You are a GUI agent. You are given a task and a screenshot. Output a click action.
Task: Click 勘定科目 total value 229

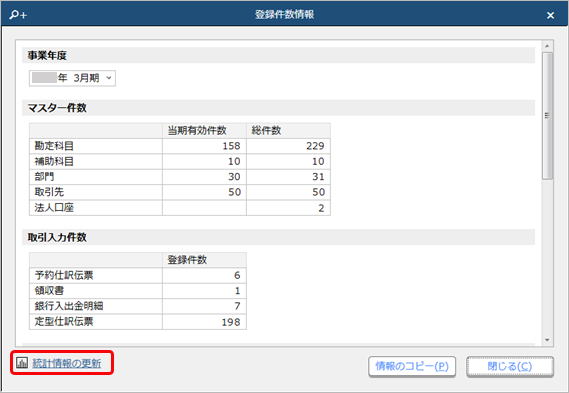(x=315, y=146)
